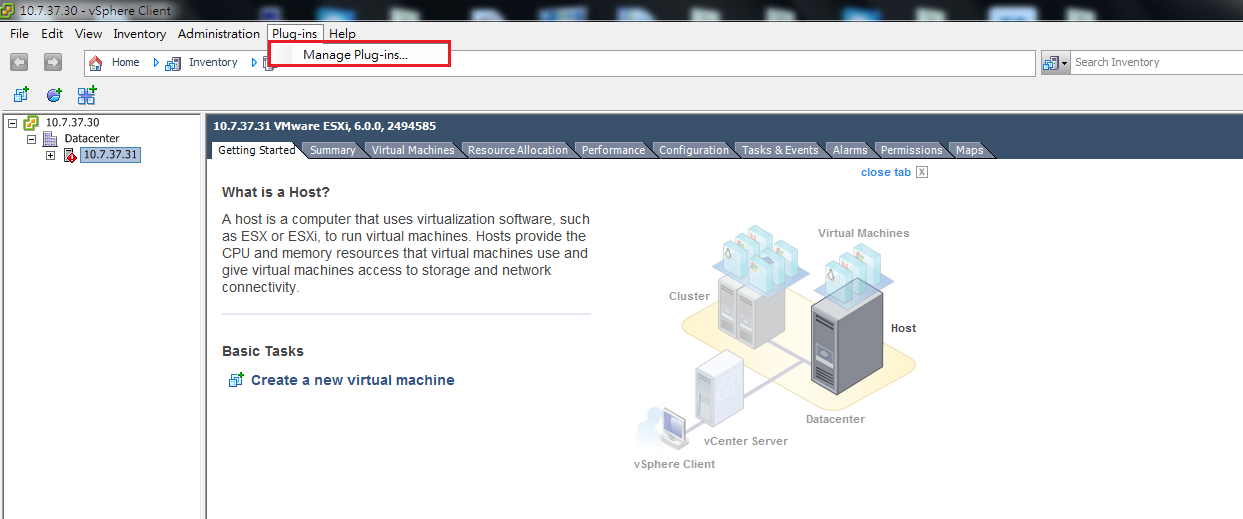Collapse the 10.7.37.30 root tree node
The image size is (1243, 519).
tap(13, 123)
